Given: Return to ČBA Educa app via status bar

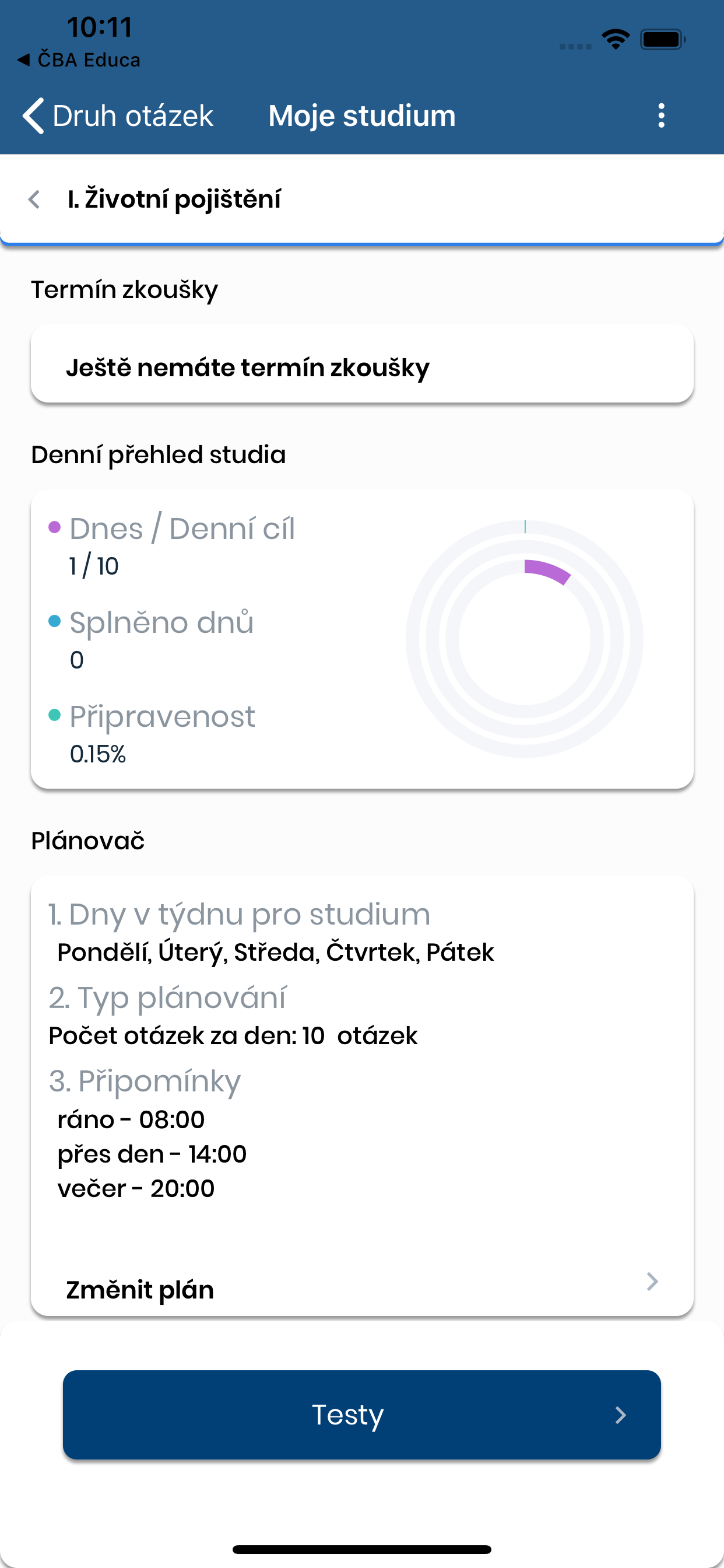Looking at the screenshot, I should coord(79,60).
